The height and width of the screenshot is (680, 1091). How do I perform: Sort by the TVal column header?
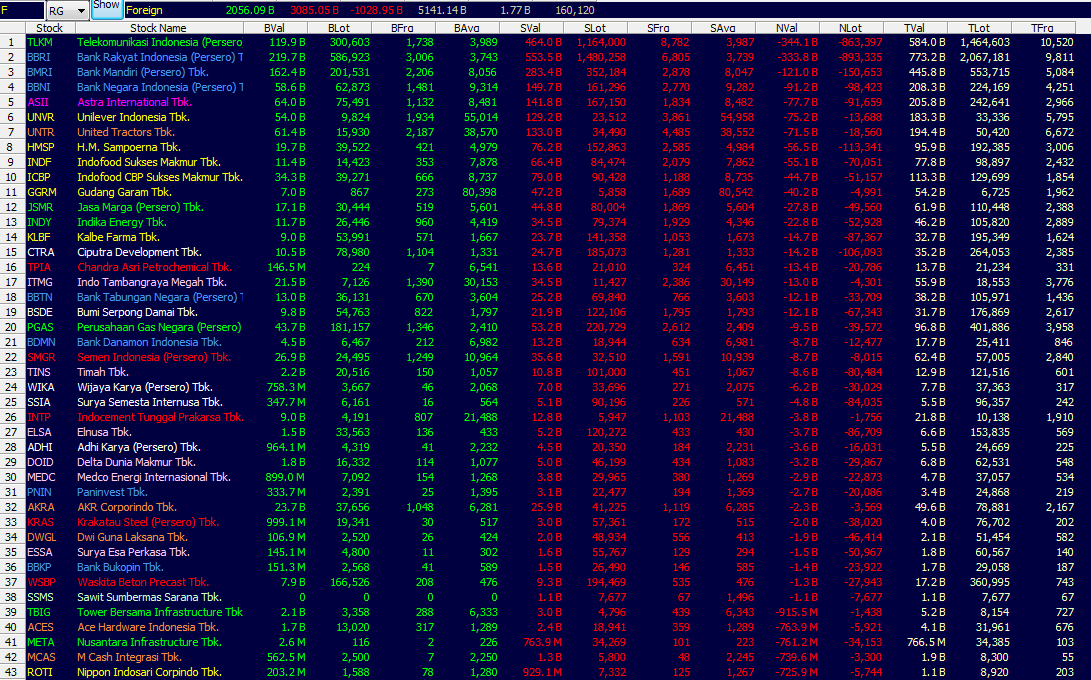pos(915,28)
